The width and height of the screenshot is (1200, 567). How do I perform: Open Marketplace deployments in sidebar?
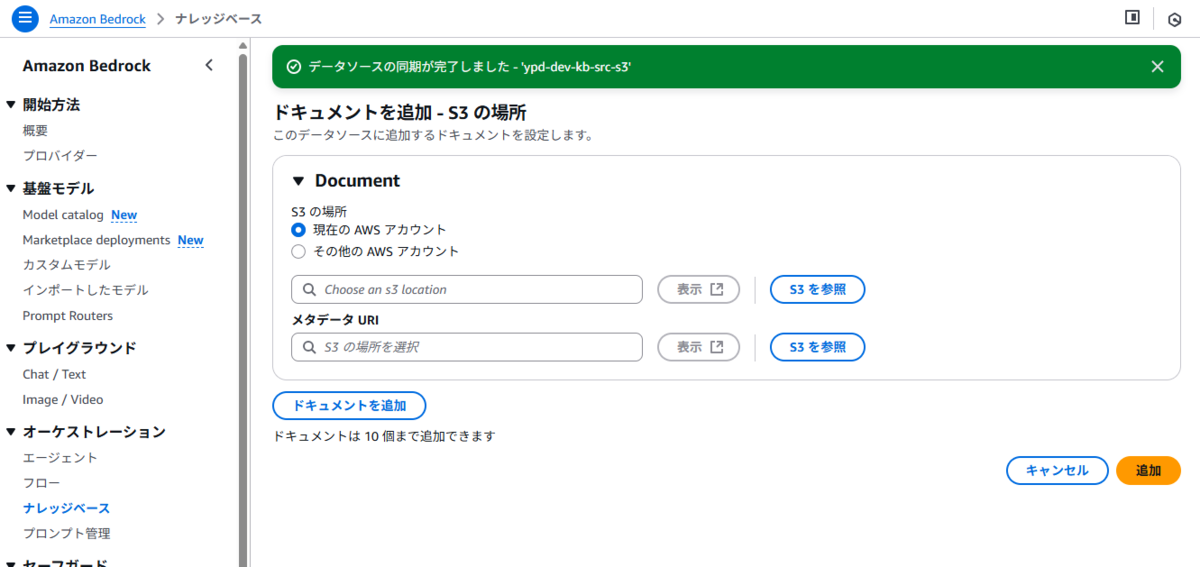click(96, 240)
